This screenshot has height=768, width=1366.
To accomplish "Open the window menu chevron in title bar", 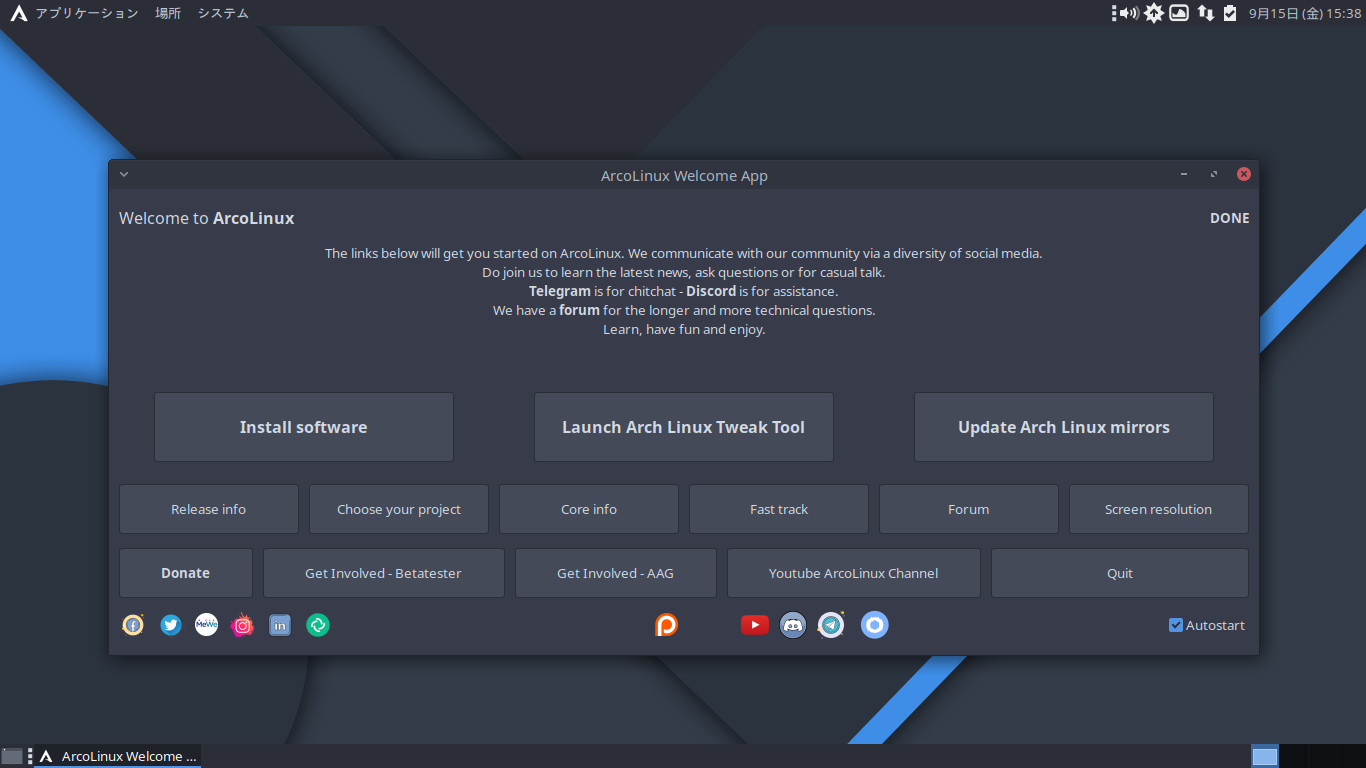I will pyautogui.click(x=124, y=174).
